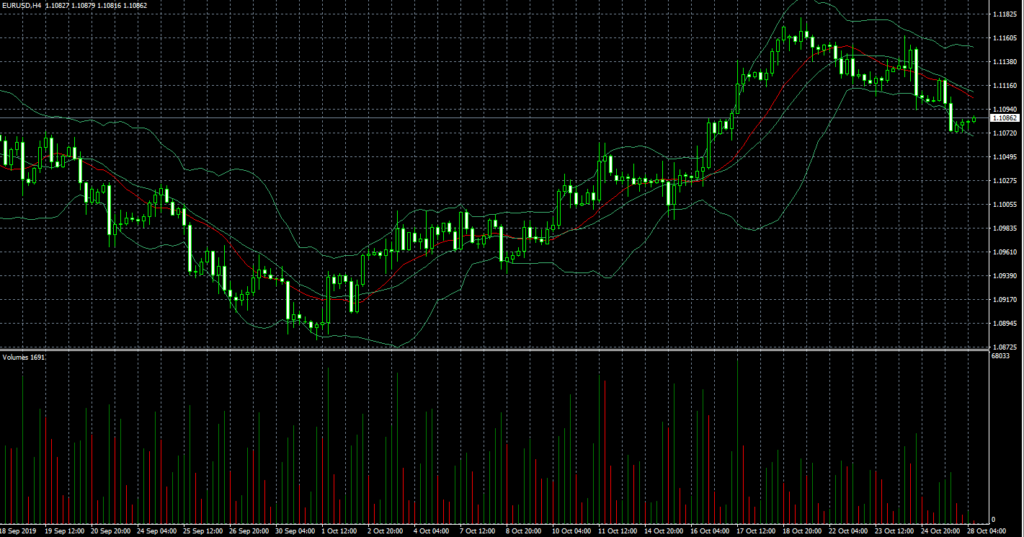Click the '11 Oct 12:00' time axis label

pyautogui.click(x=618, y=531)
